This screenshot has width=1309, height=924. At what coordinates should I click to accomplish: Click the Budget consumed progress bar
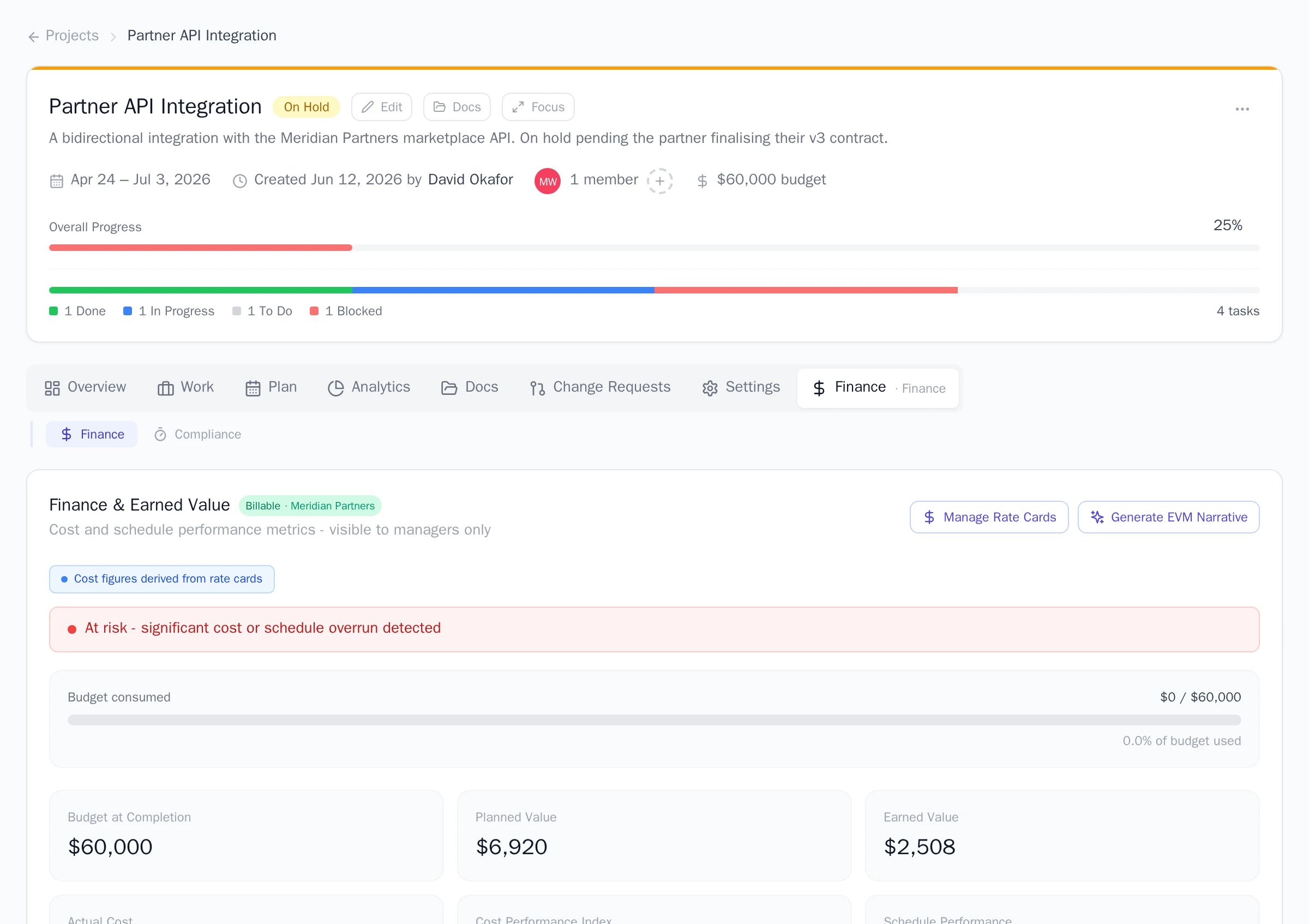[654, 720]
